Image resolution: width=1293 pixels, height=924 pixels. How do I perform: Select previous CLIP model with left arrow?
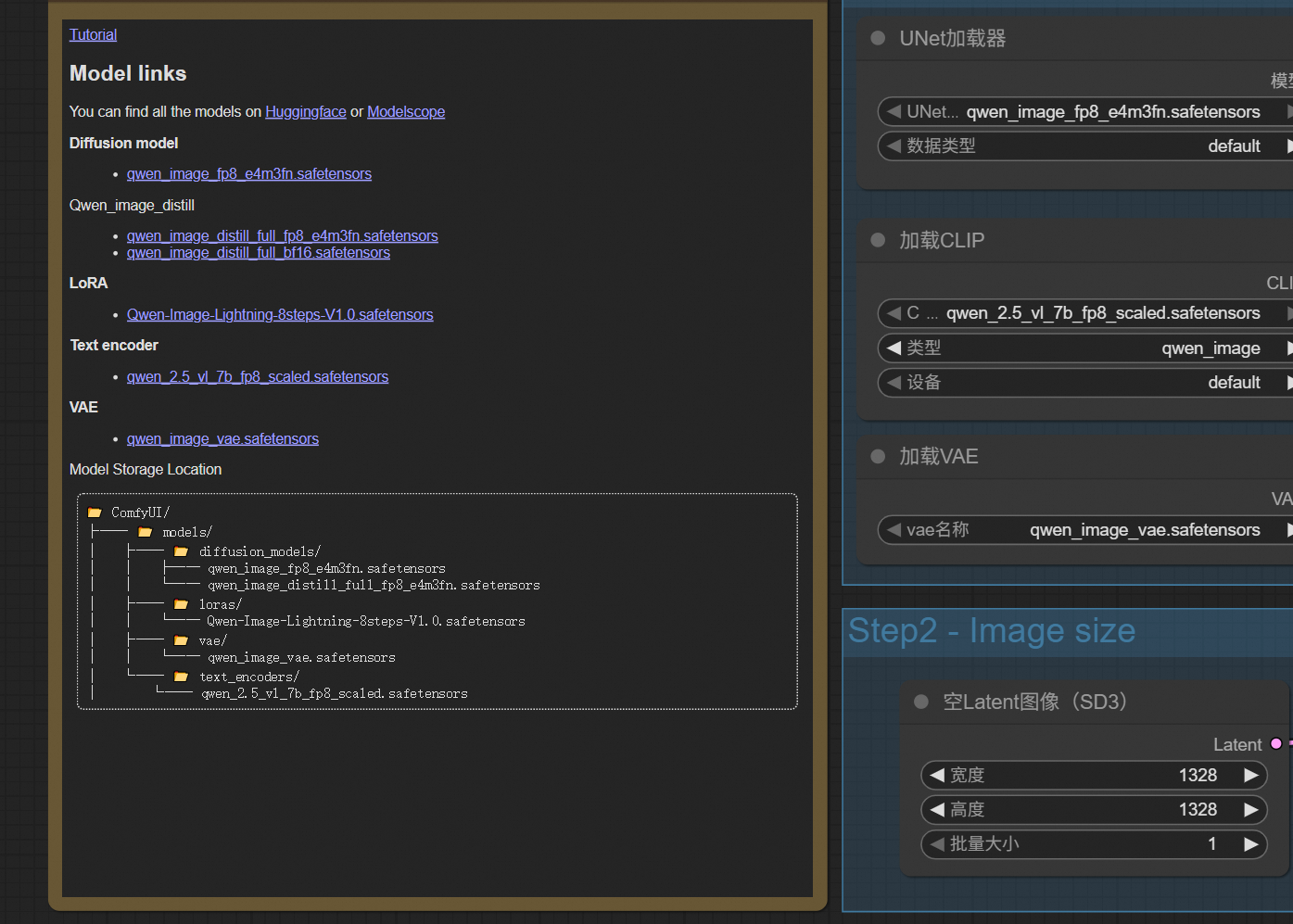pos(894,312)
